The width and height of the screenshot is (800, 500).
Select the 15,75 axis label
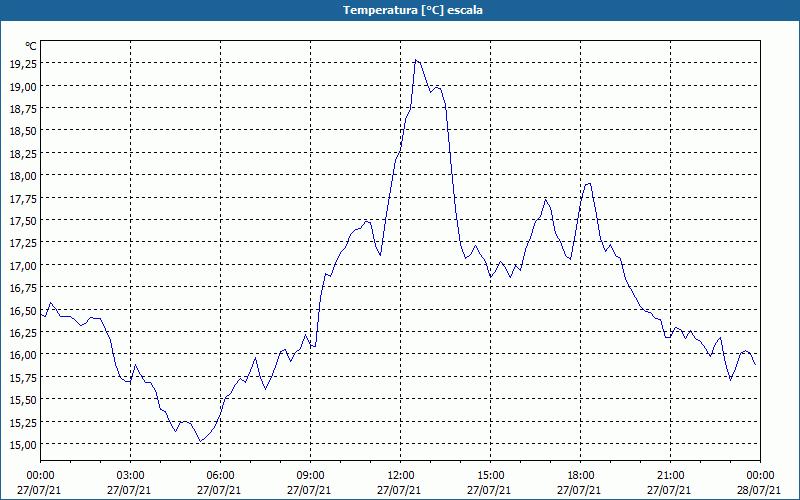[23, 378]
